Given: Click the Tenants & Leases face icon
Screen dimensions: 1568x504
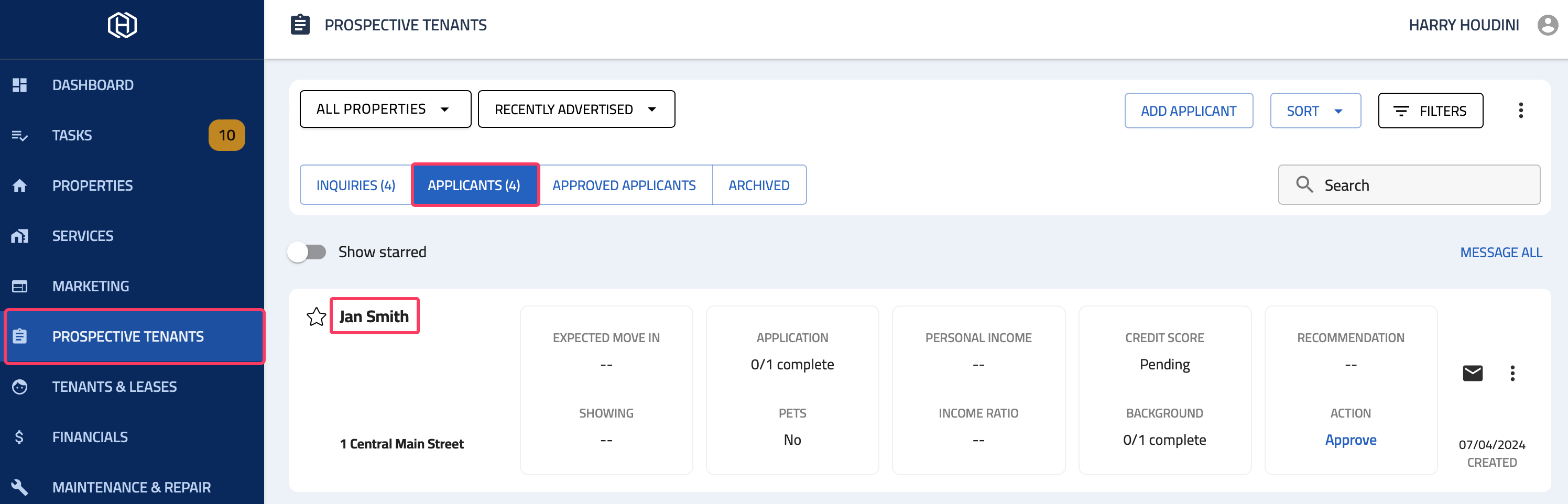Looking at the screenshot, I should (19, 387).
